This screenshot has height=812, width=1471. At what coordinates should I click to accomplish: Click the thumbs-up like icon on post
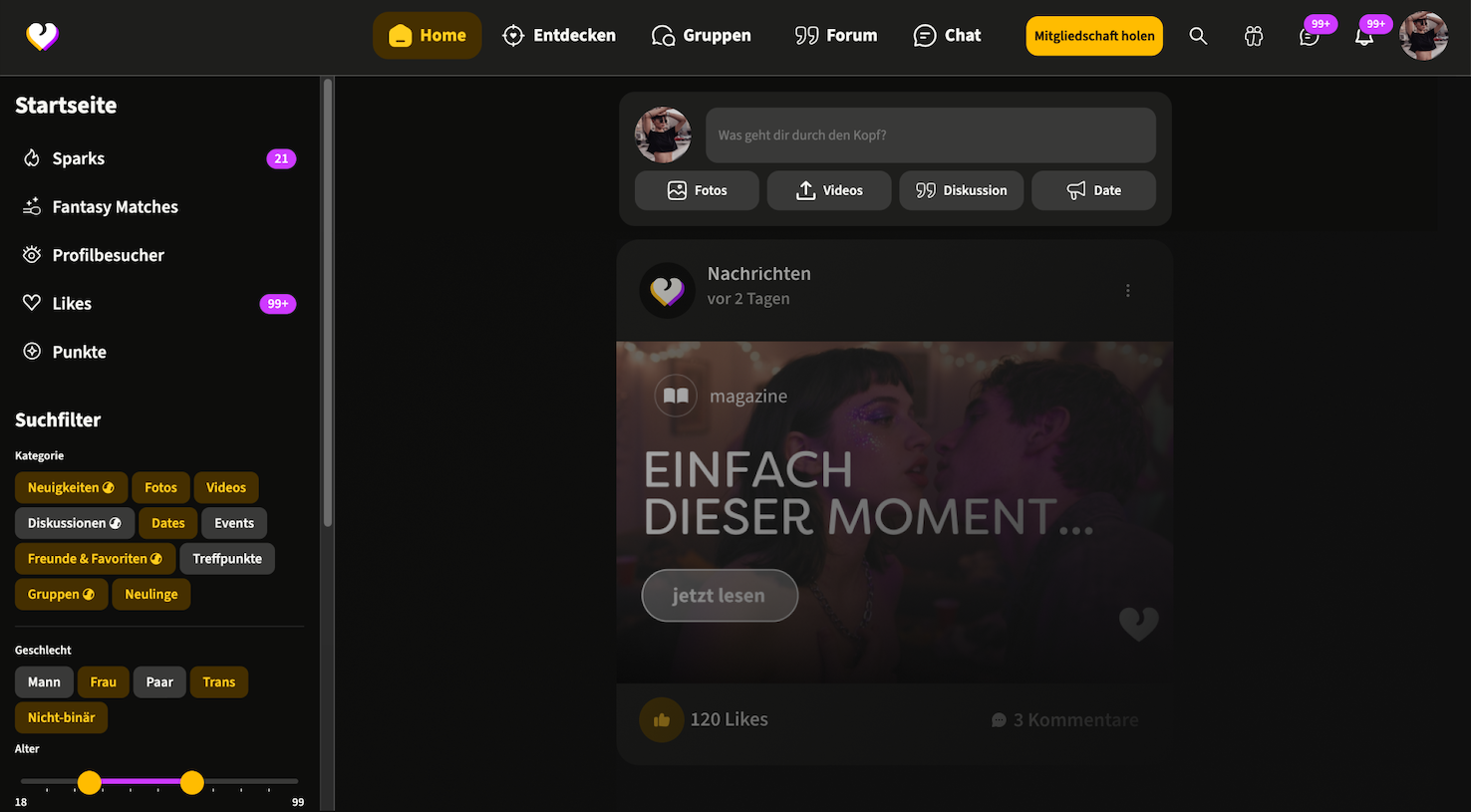click(662, 719)
